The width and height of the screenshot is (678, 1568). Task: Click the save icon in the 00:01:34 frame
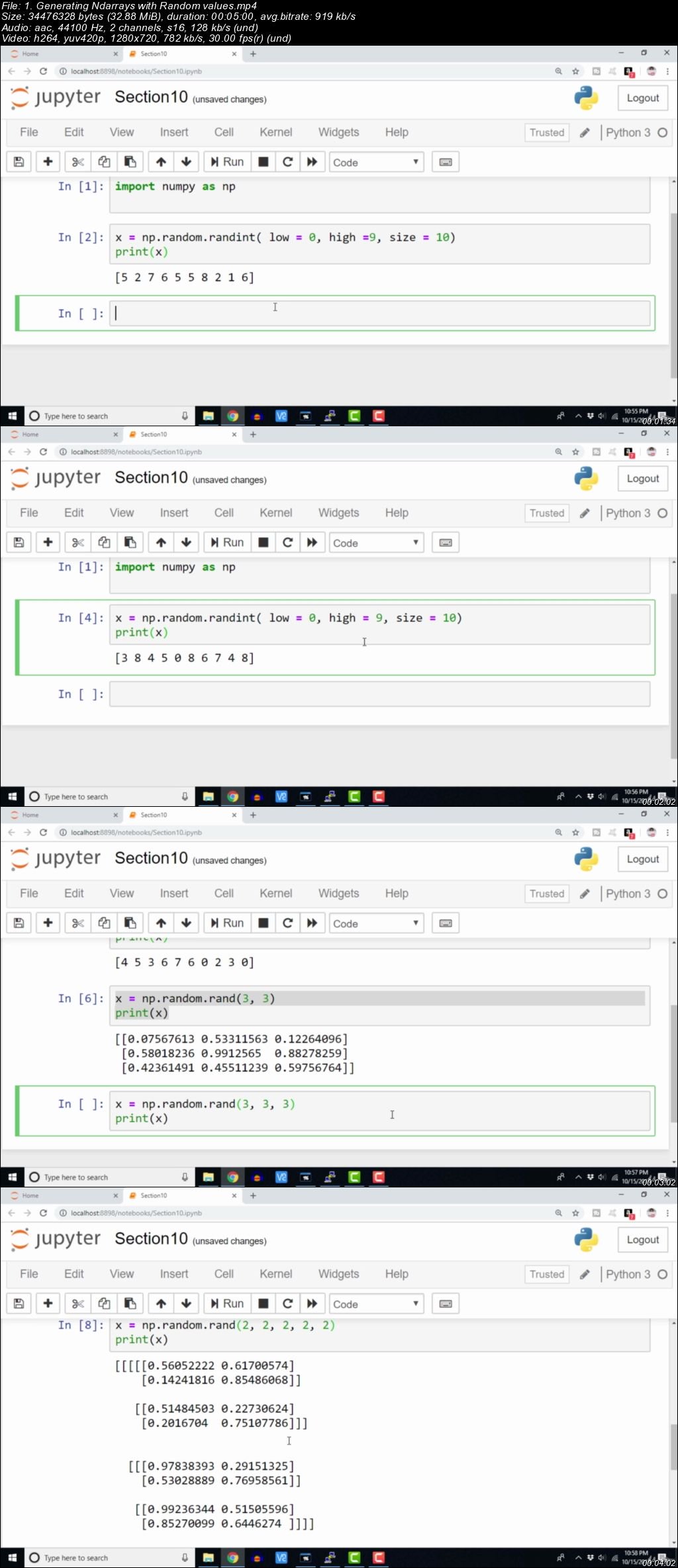click(x=19, y=162)
